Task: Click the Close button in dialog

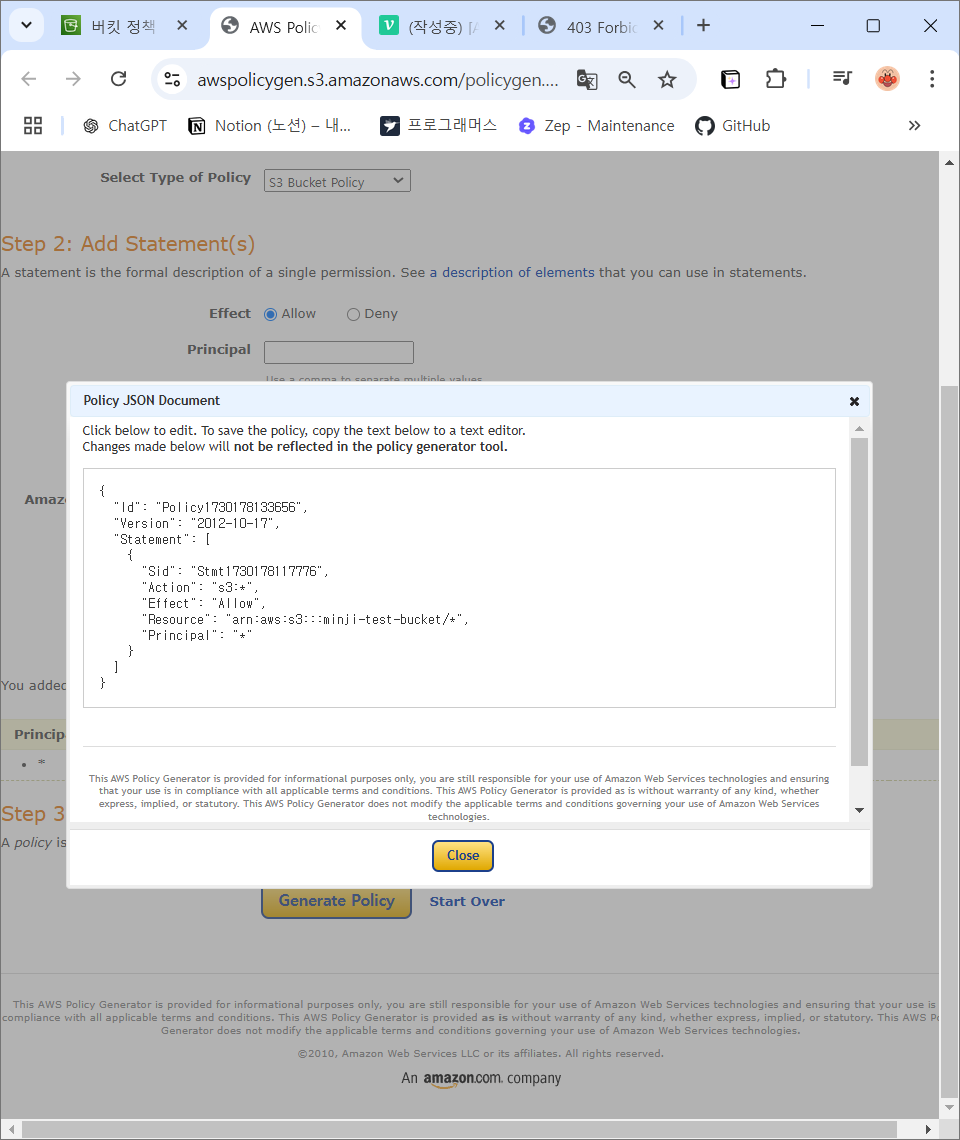Action: 463,856
